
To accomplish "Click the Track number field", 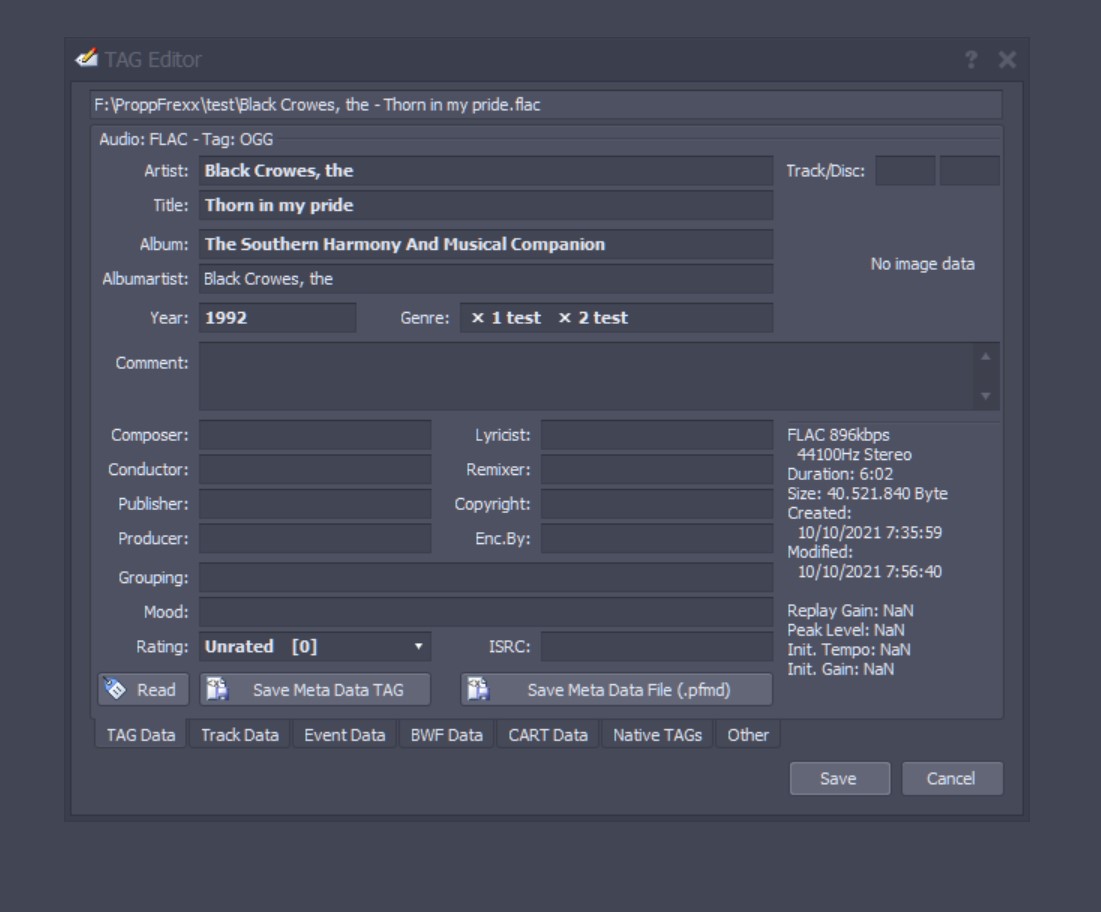I will (x=905, y=171).
